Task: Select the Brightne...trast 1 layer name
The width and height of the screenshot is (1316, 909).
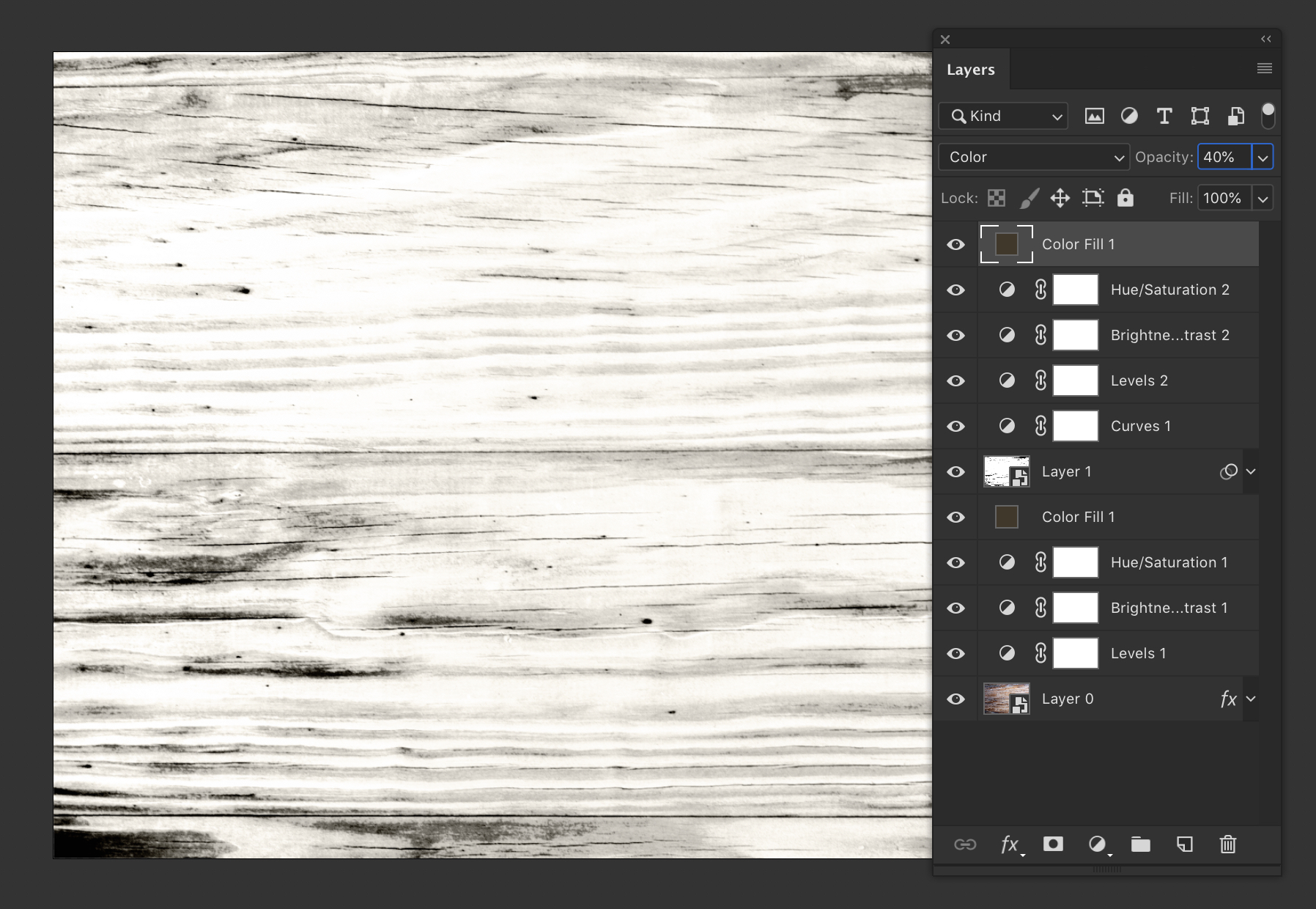Action: tap(1169, 608)
